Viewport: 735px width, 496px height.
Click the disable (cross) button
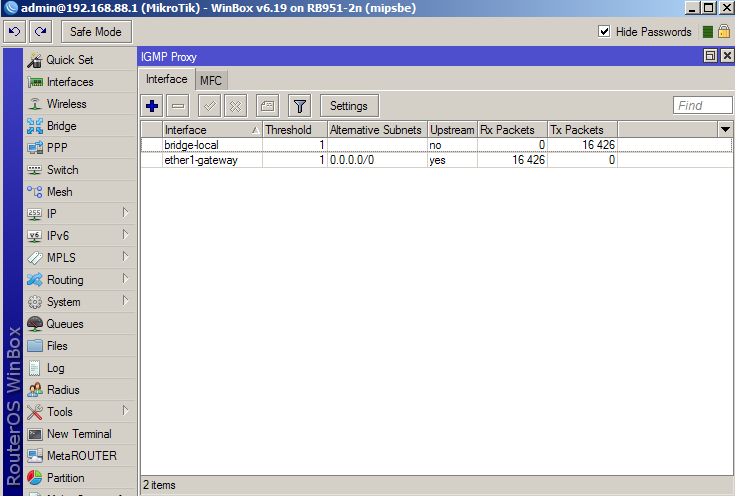click(236, 106)
